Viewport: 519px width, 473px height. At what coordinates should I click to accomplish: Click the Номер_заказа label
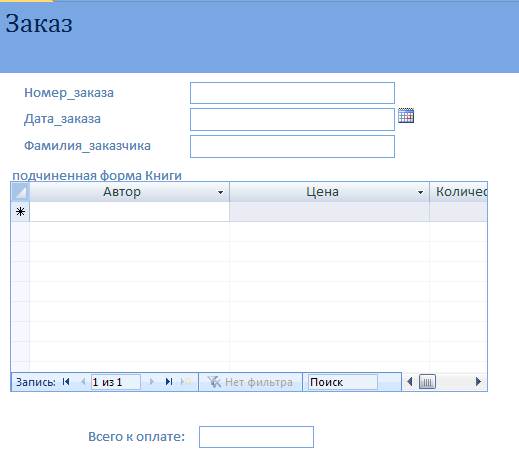pos(69,93)
